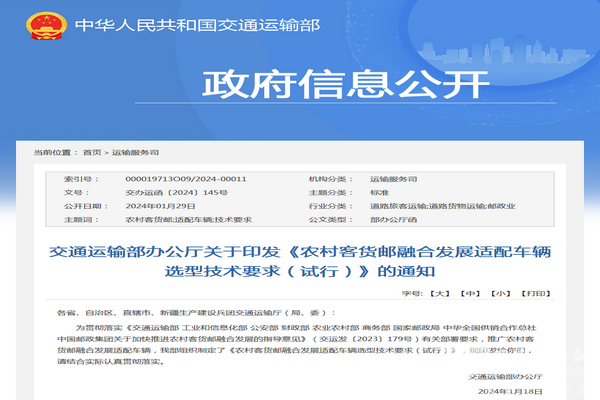
Task: Set font size to 中
Action: [x=468, y=295]
